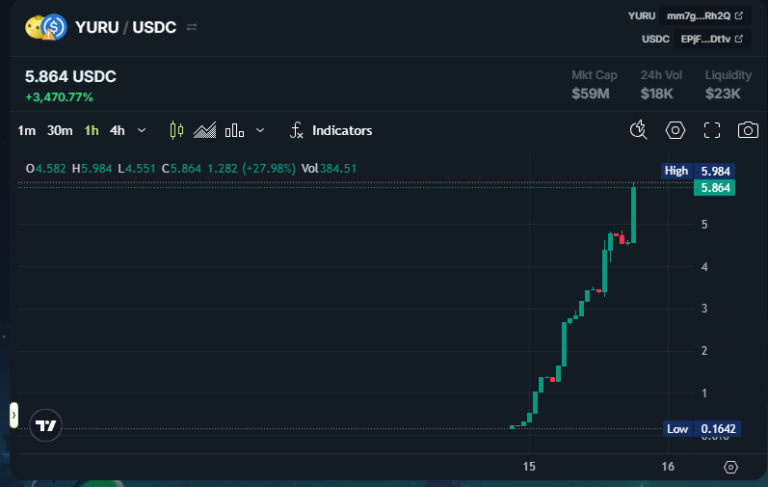768x487 pixels.
Task: Select the active 1h timeframe tab
Action: (91, 130)
